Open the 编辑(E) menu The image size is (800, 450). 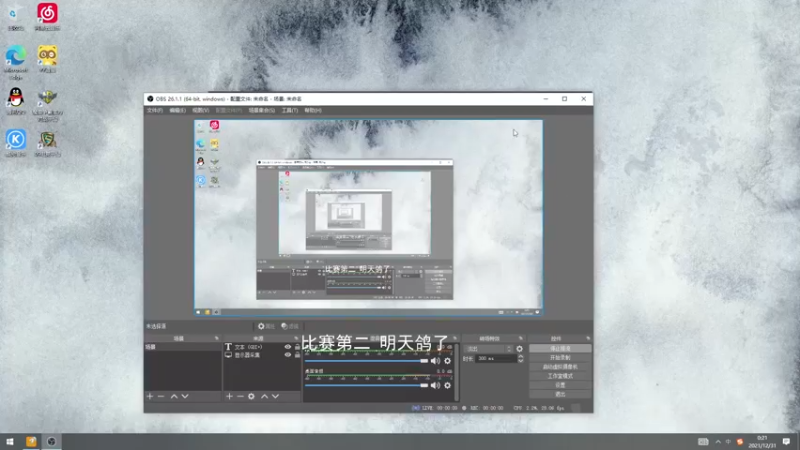click(x=178, y=110)
